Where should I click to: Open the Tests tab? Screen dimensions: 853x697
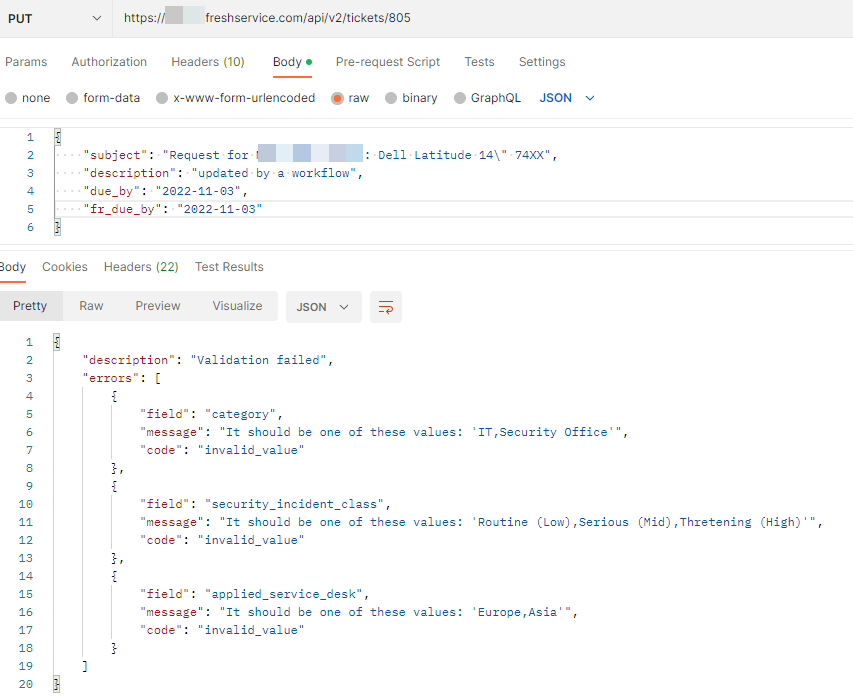[x=479, y=62]
